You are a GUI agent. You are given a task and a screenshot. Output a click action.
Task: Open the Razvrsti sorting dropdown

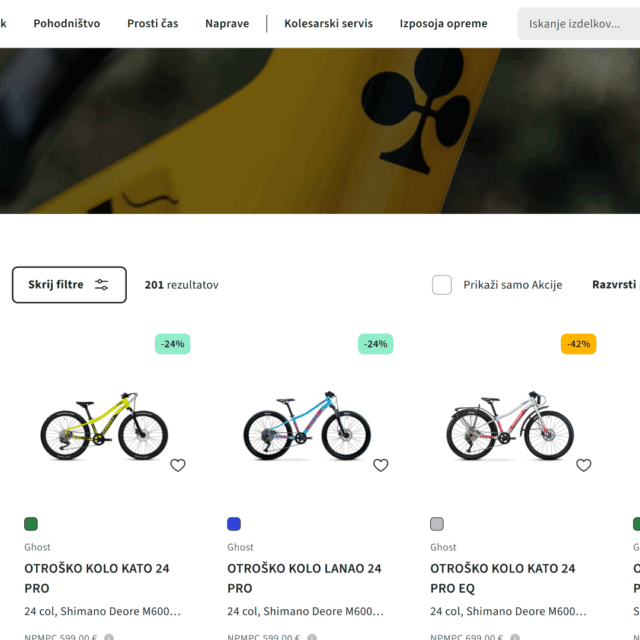614,285
